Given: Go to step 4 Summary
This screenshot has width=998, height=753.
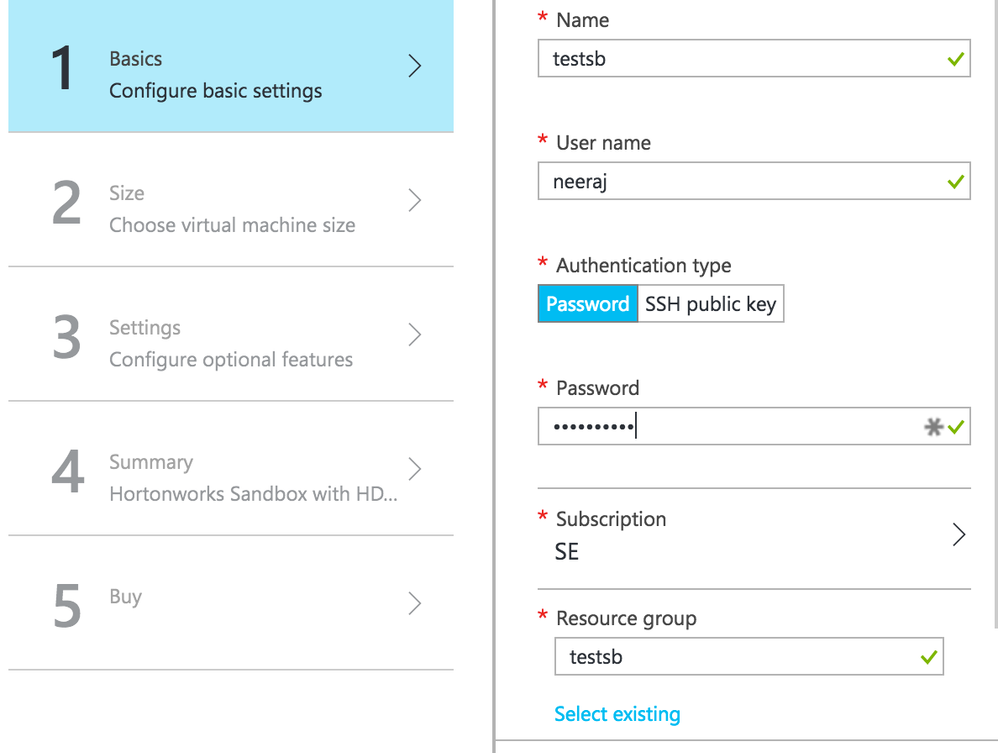Looking at the screenshot, I should point(231,477).
